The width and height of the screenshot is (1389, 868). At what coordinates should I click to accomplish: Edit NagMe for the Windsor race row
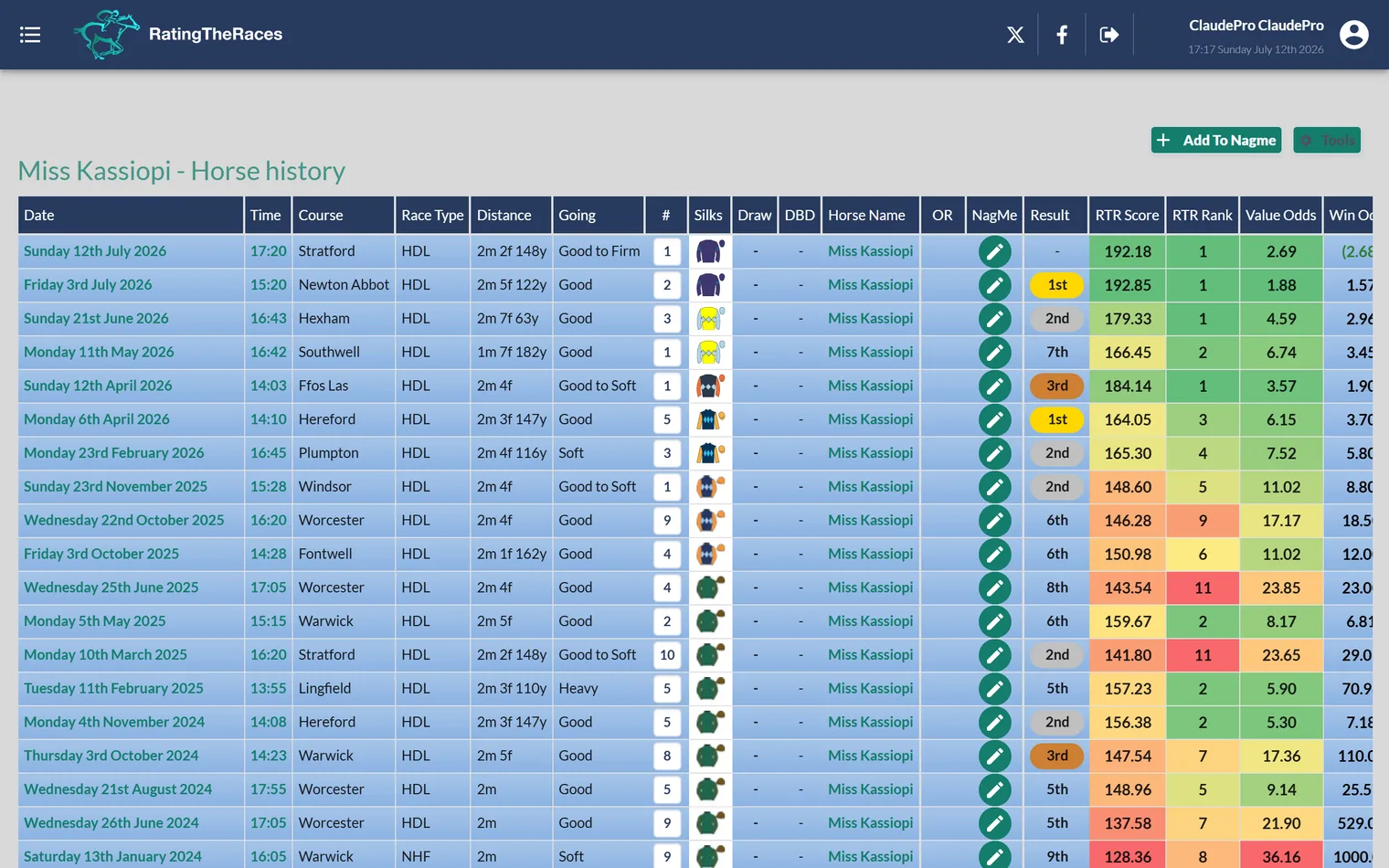(x=994, y=487)
